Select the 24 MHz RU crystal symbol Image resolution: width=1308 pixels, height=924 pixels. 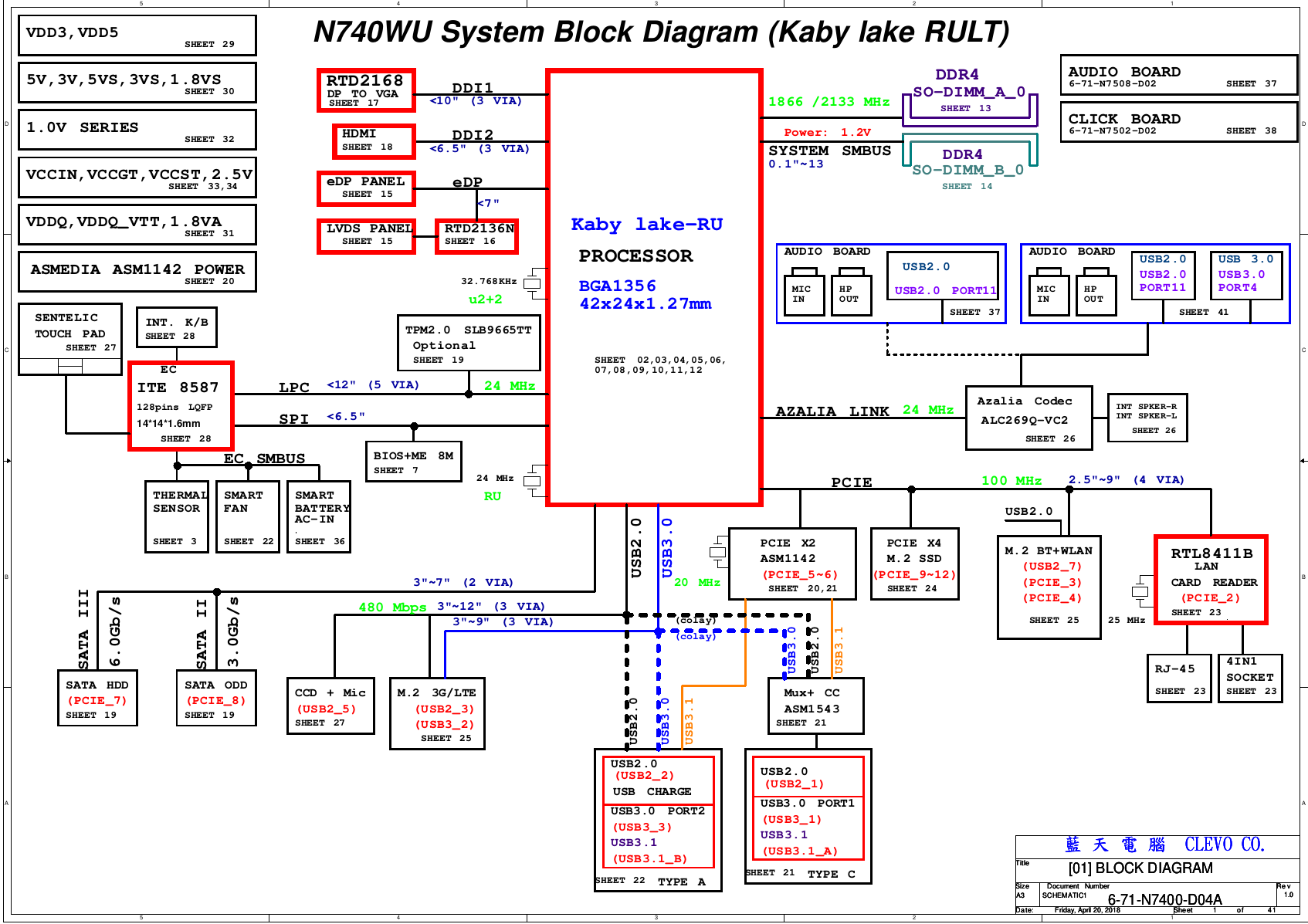(533, 481)
